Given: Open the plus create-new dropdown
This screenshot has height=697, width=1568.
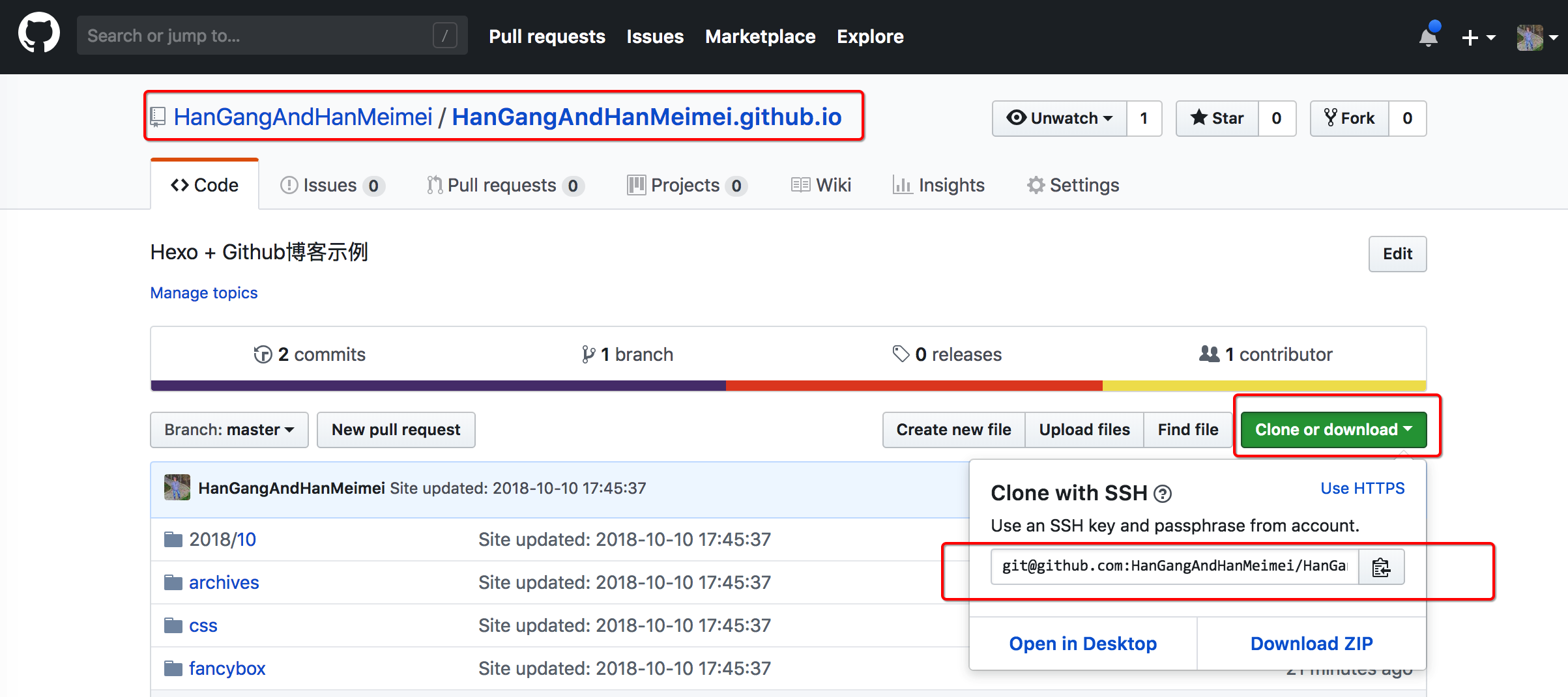Looking at the screenshot, I should (1478, 38).
